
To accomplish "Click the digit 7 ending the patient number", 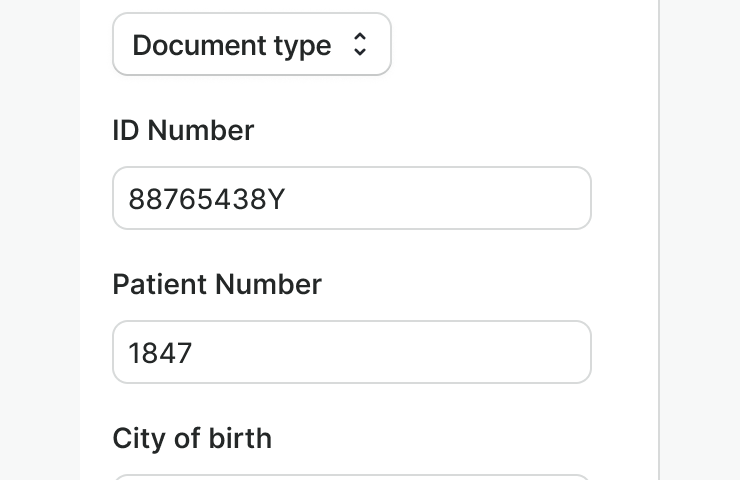I will [x=184, y=353].
